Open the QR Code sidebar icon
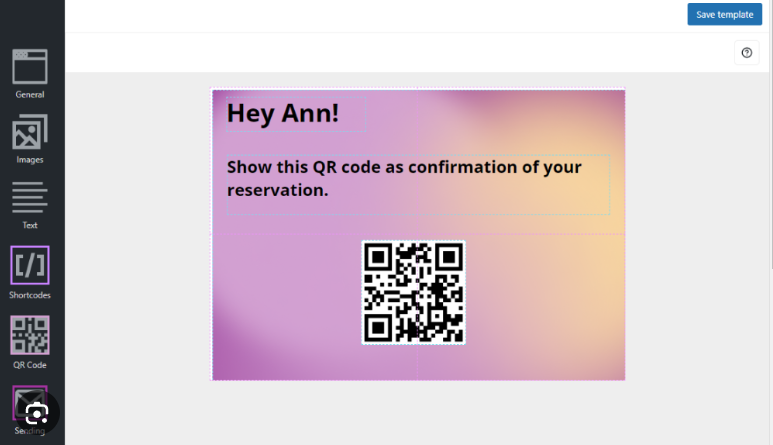The width and height of the screenshot is (773, 445). pos(30,335)
